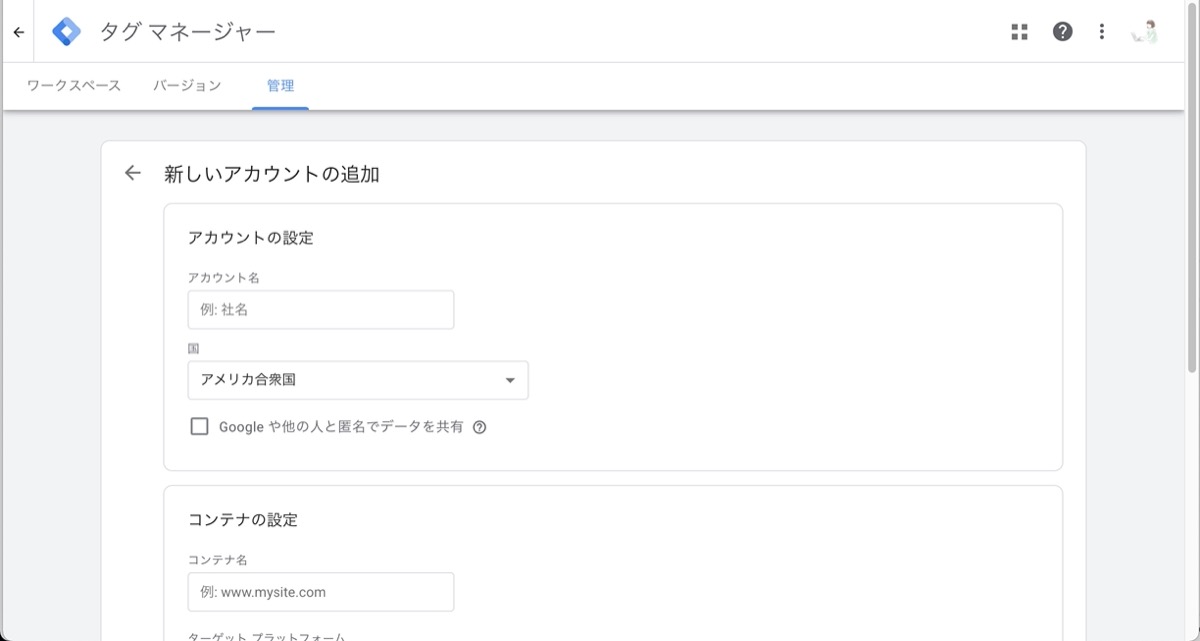Viewport: 1200px width, 641px height.
Task: Focus the コンテナ名 text field
Action: tap(321, 592)
